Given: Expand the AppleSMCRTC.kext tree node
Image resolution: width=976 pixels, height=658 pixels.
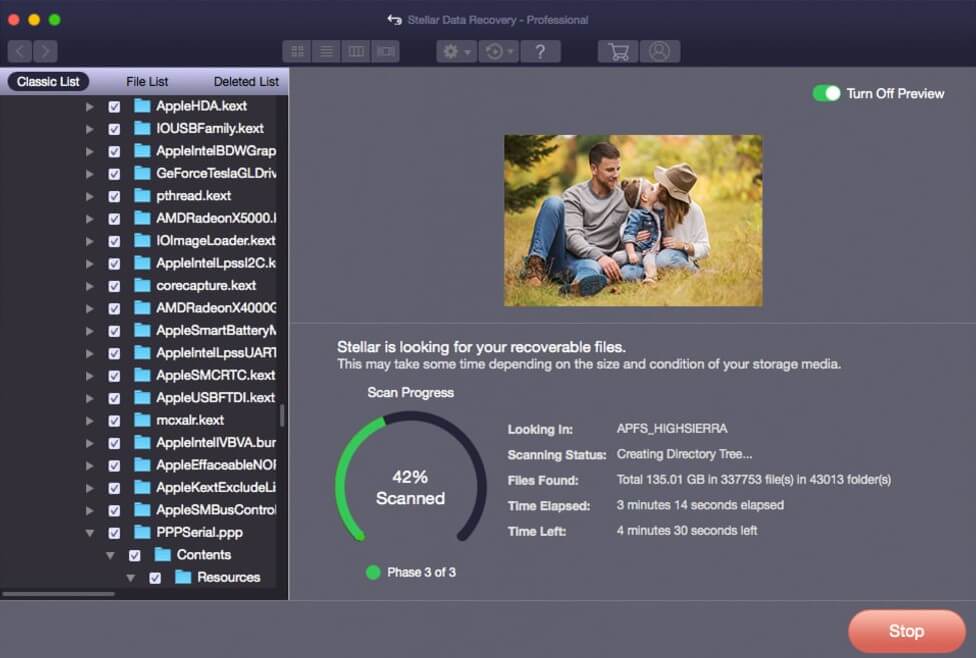Looking at the screenshot, I should click(90, 375).
